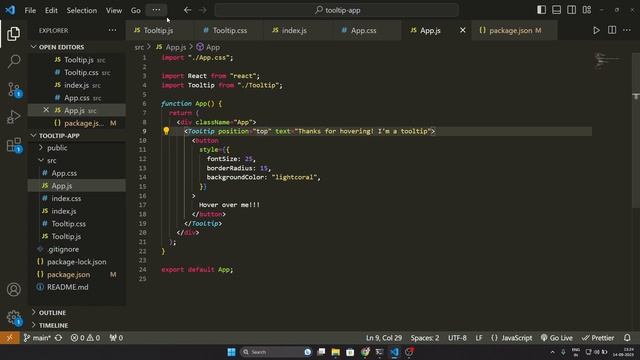
Task: Show hidden menu items via ellipsis
Action: (156, 10)
